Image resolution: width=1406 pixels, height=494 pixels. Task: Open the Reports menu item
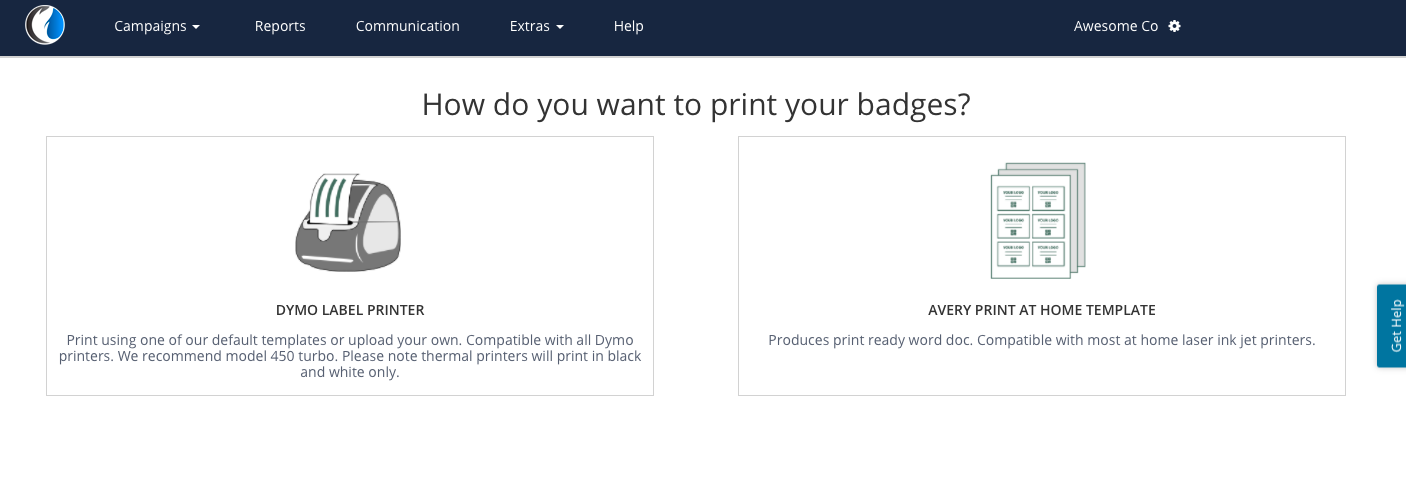(280, 26)
